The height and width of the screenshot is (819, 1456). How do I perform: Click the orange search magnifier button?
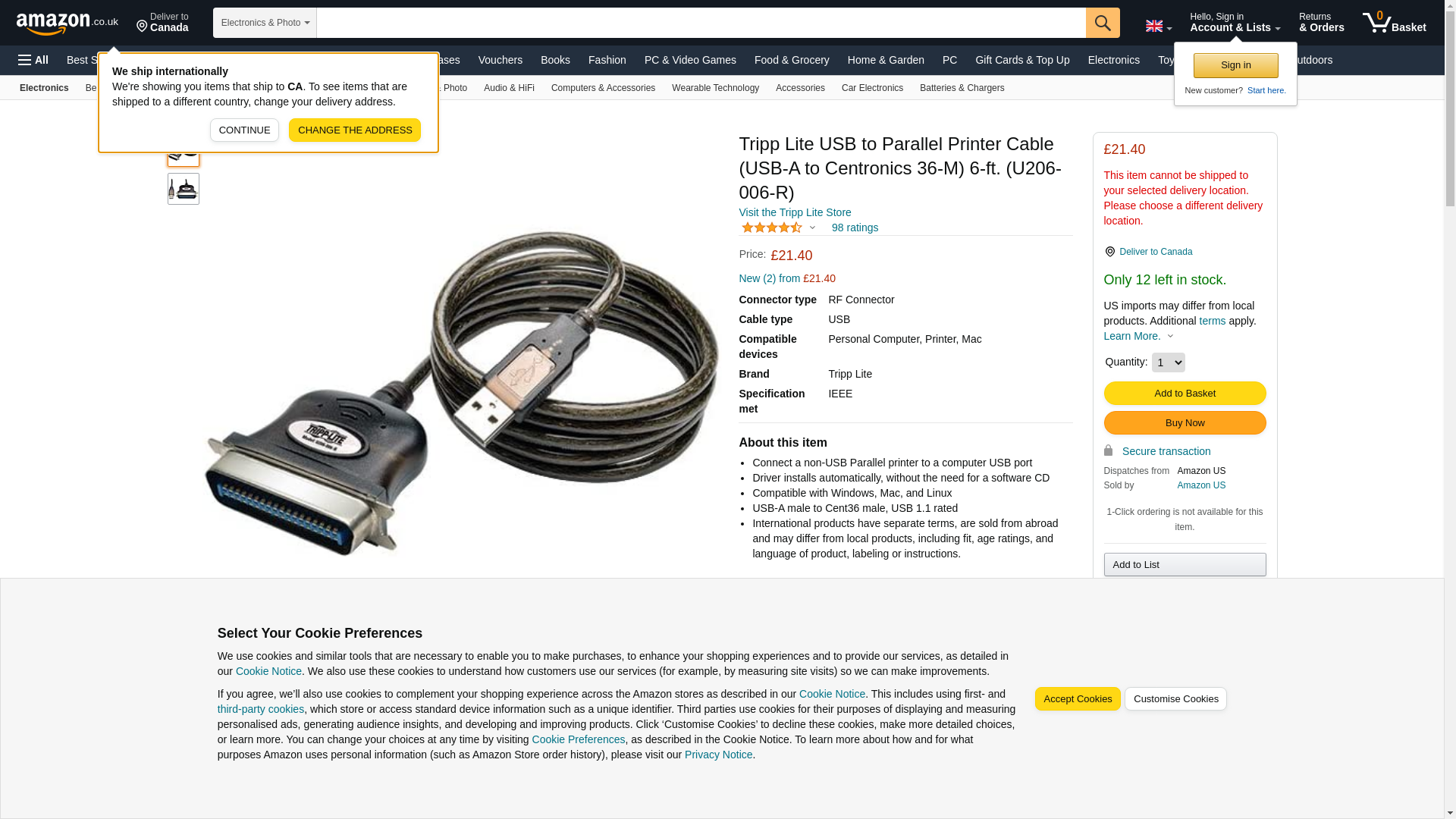point(1103,23)
